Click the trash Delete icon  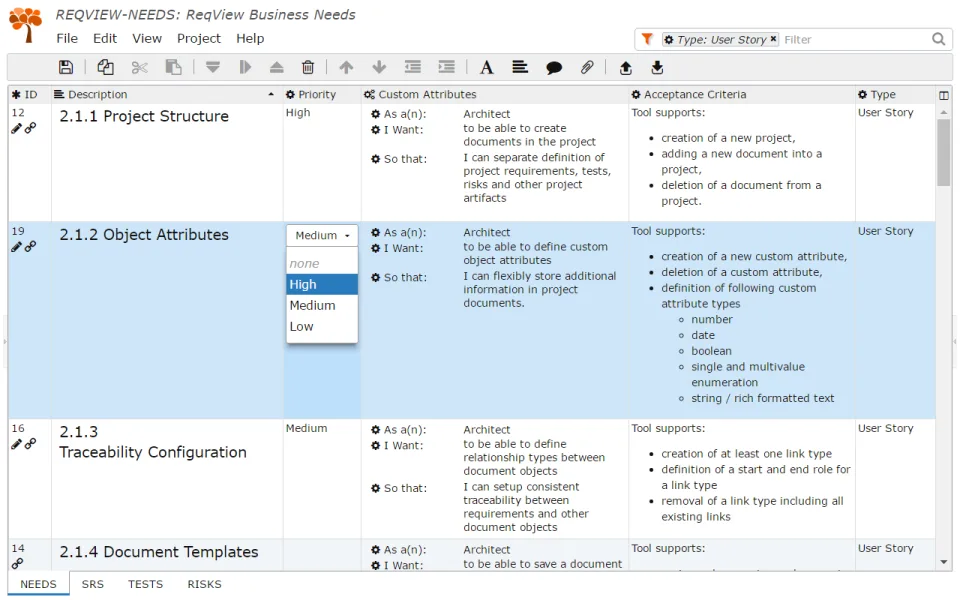pyautogui.click(x=308, y=67)
